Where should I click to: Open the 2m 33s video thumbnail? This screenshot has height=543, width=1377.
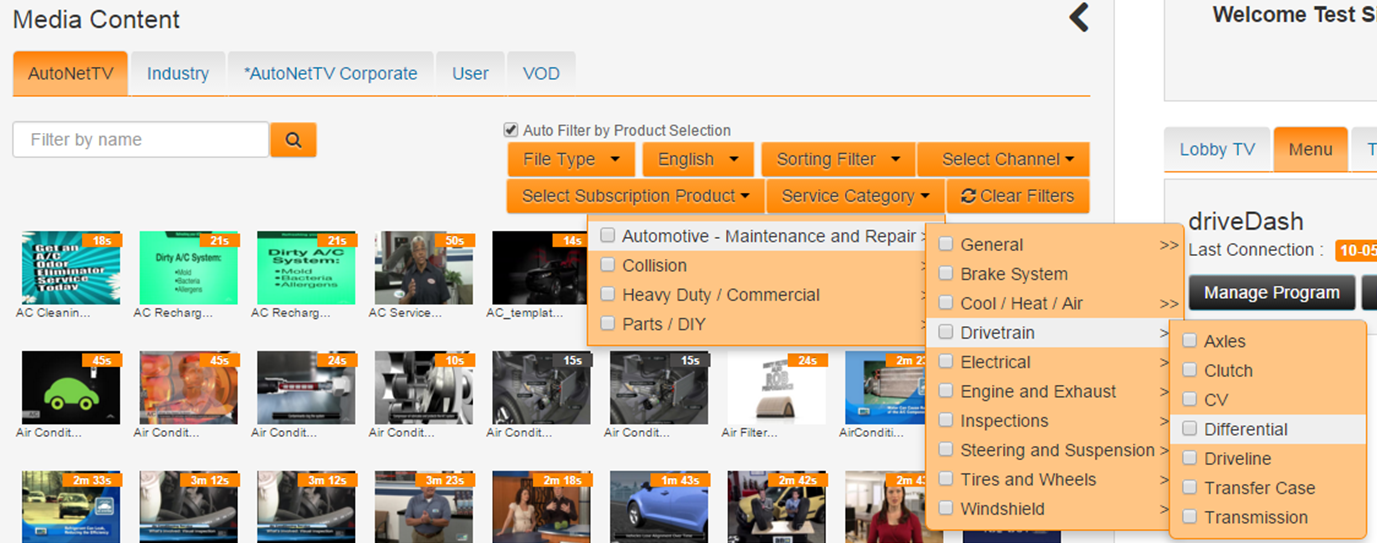tap(71, 507)
